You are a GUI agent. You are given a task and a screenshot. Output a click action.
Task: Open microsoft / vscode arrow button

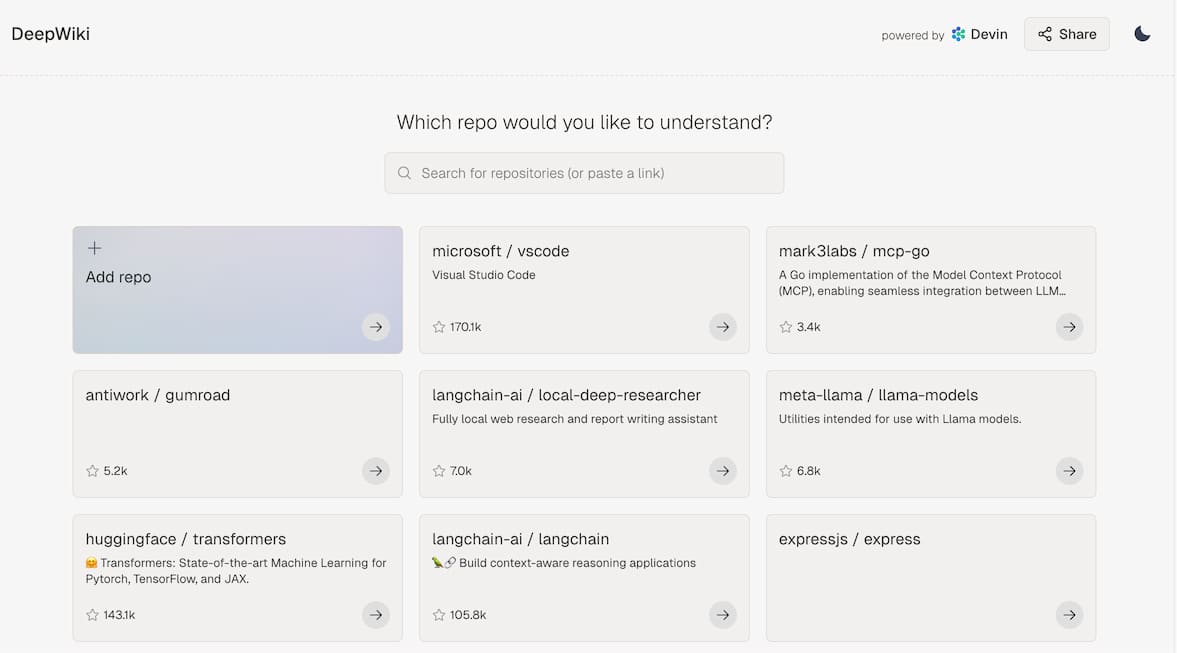point(722,327)
